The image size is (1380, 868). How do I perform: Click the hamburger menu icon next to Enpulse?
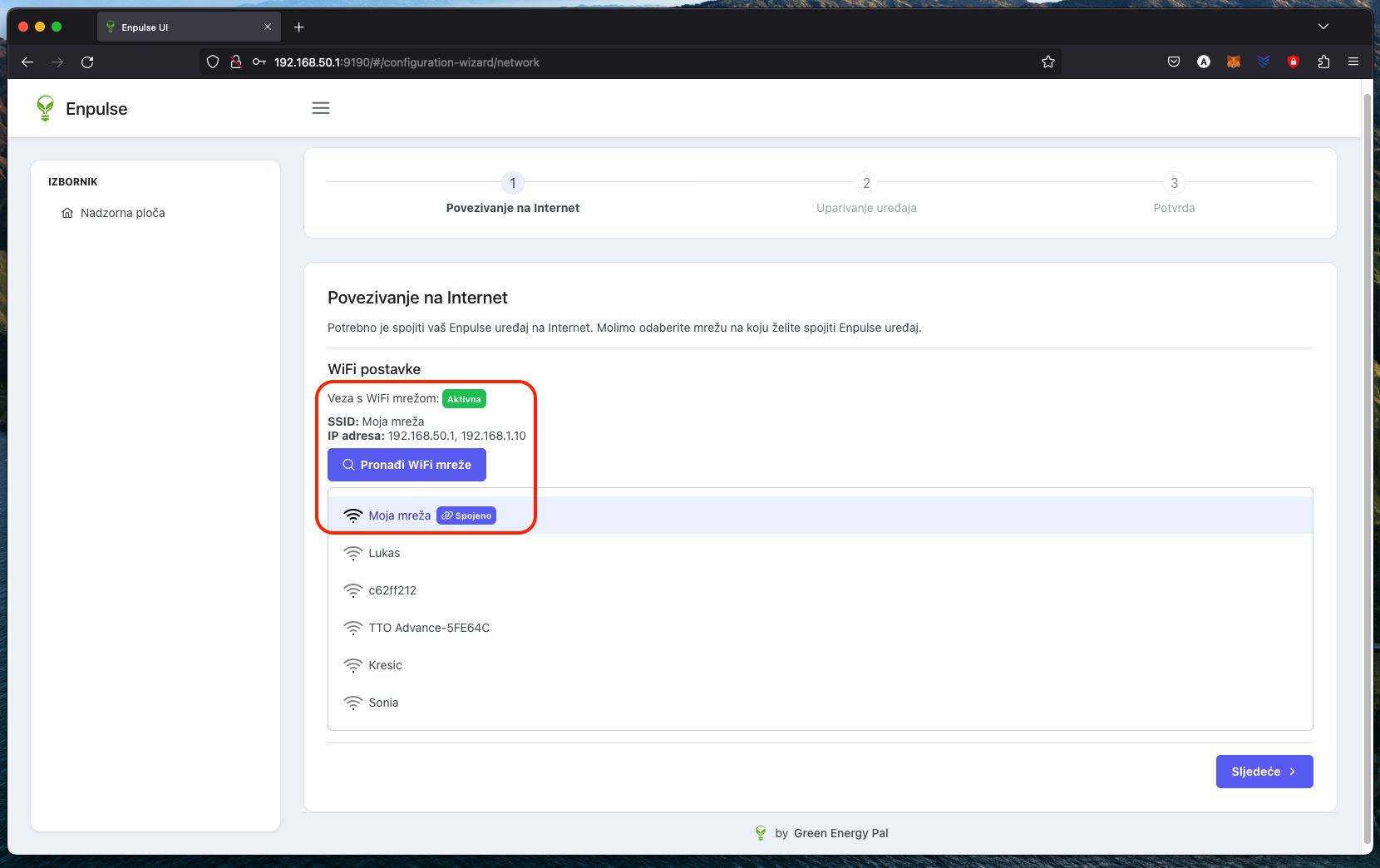coord(321,107)
